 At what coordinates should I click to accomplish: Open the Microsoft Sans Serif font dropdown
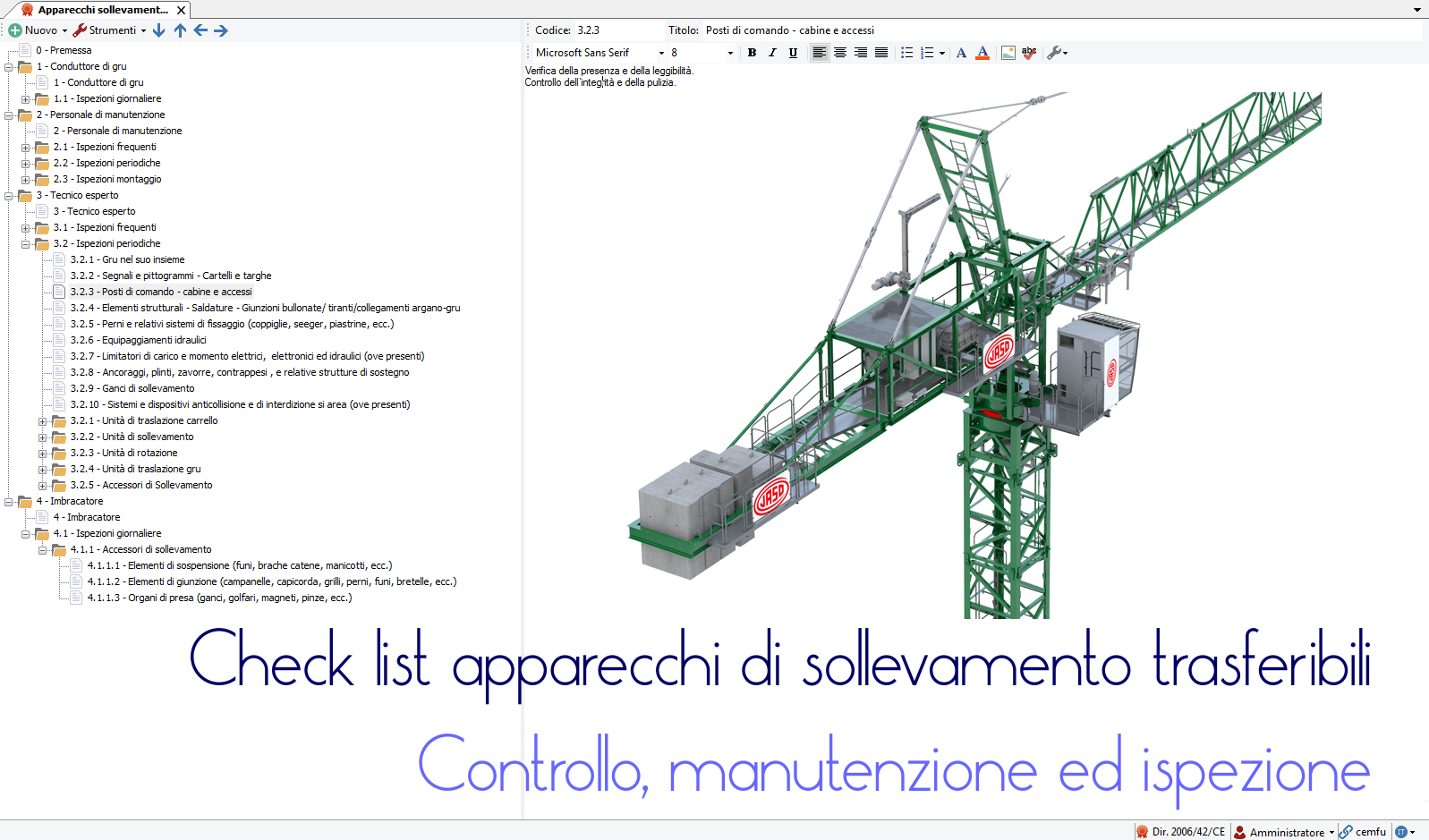point(661,53)
